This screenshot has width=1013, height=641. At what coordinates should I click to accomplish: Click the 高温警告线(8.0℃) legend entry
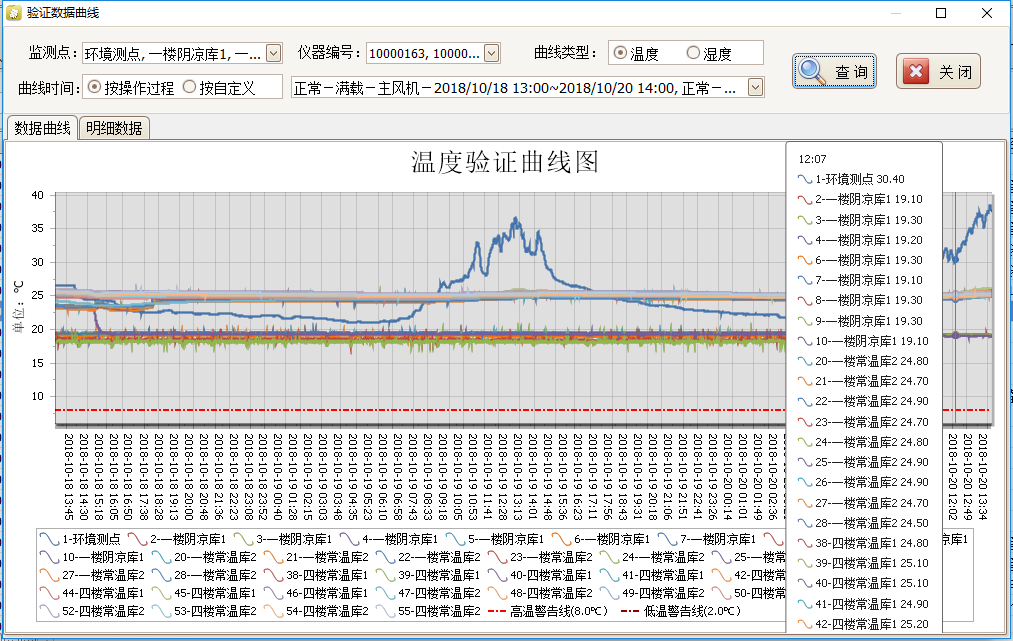[548, 611]
